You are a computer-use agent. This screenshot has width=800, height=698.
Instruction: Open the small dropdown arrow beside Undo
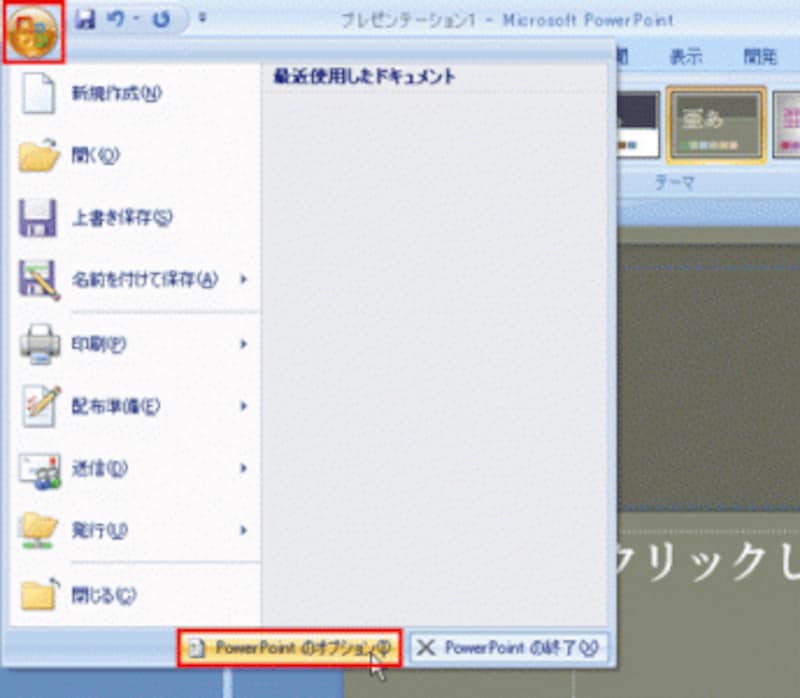[136, 19]
